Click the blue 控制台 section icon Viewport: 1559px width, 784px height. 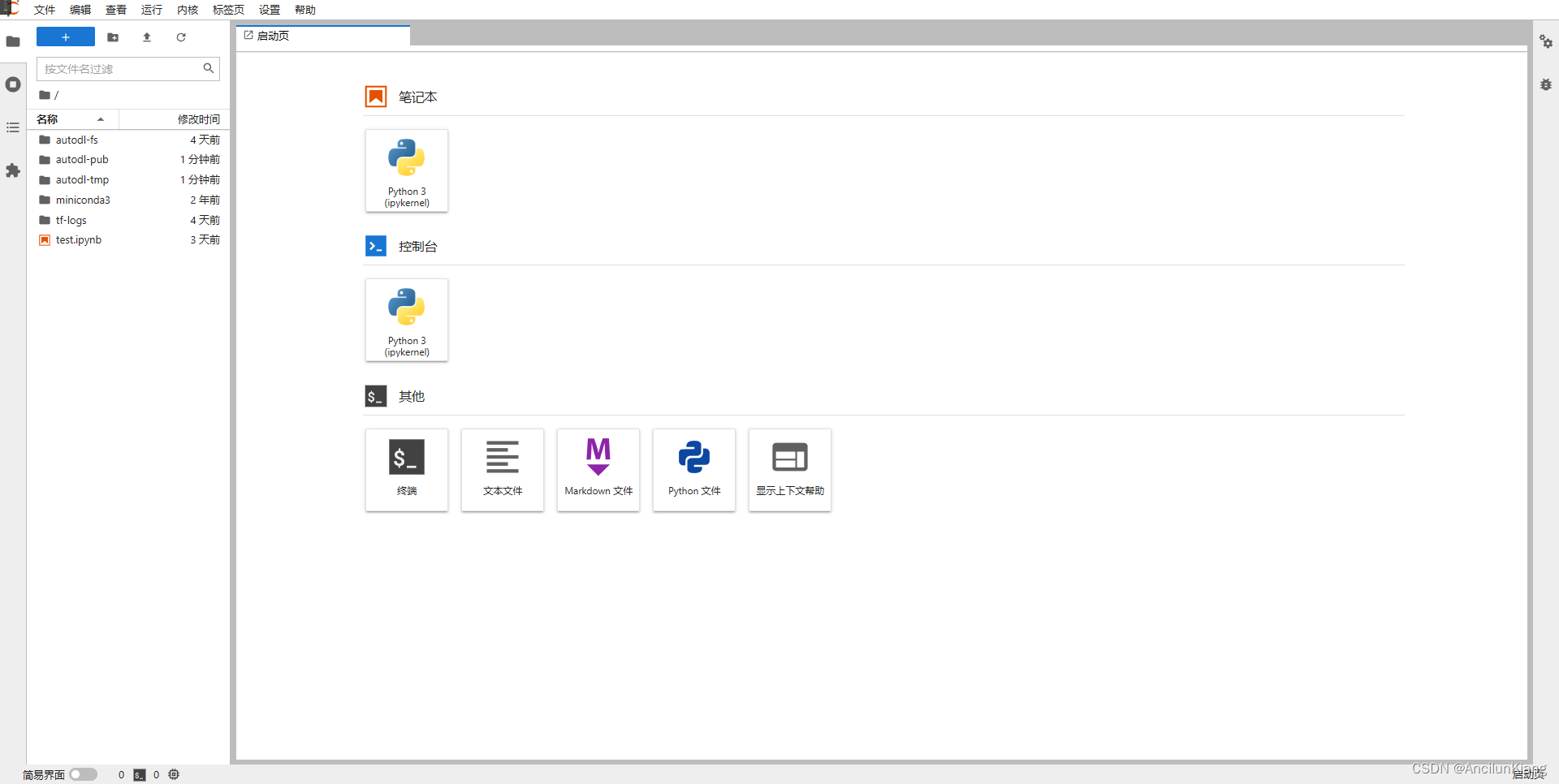click(376, 246)
